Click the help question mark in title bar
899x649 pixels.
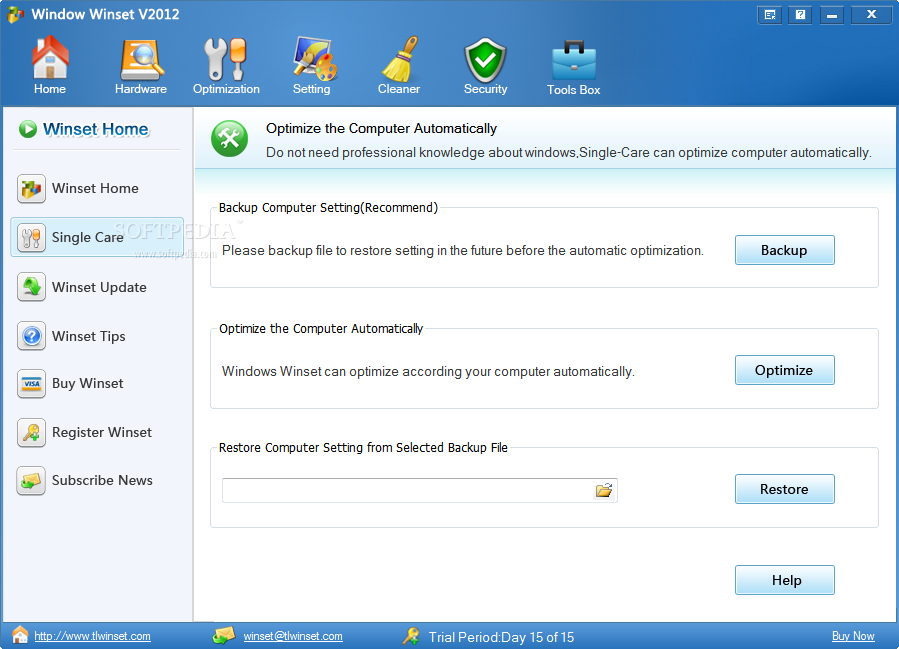[x=800, y=15]
